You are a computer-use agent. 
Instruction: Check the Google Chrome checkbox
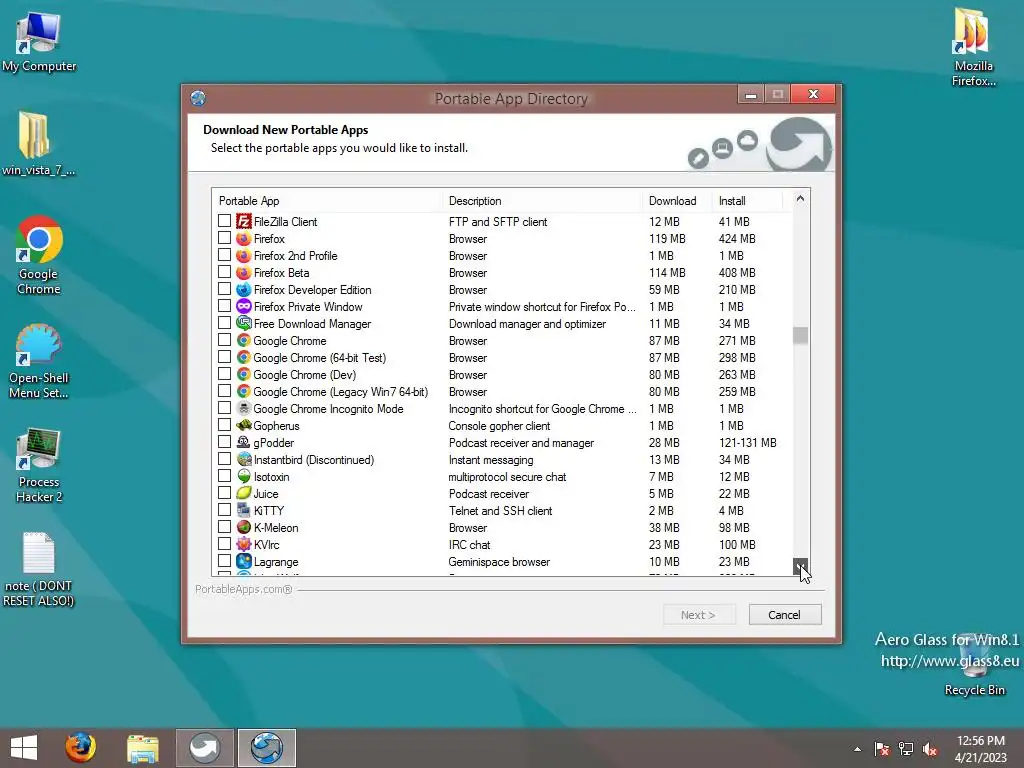(x=225, y=340)
